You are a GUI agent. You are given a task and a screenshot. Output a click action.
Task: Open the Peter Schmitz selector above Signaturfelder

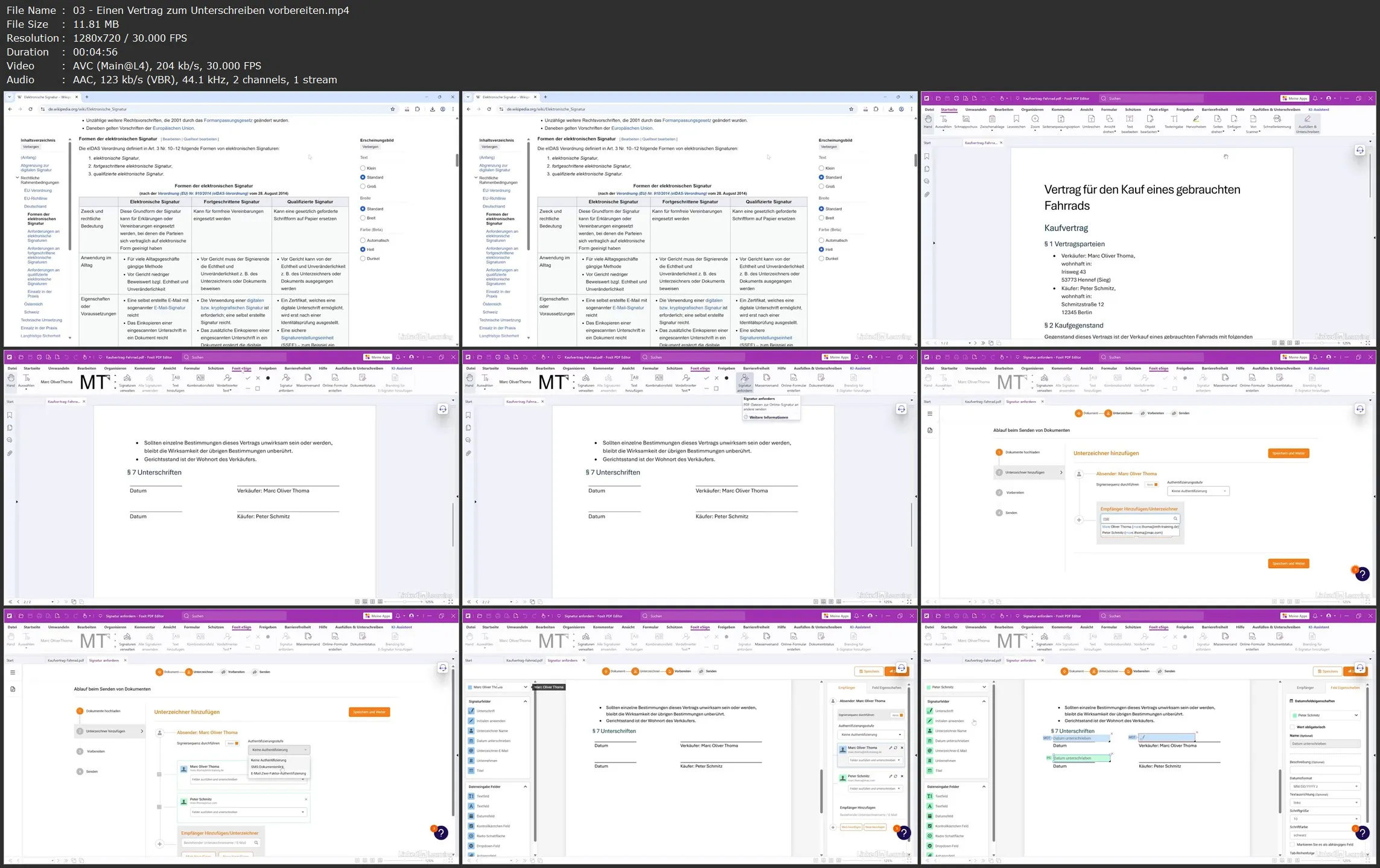pyautogui.click(x=956, y=687)
